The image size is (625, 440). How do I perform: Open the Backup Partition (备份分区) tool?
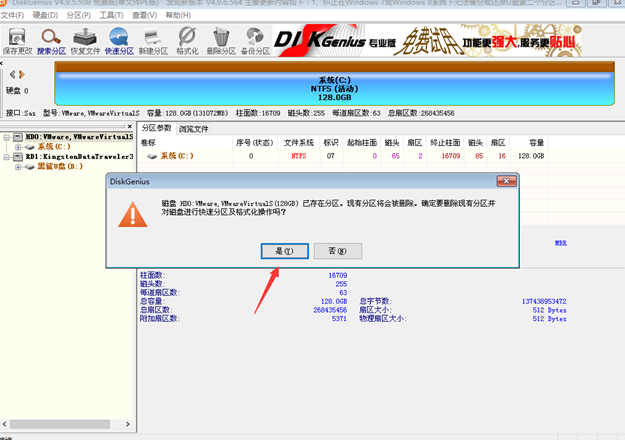(255, 41)
